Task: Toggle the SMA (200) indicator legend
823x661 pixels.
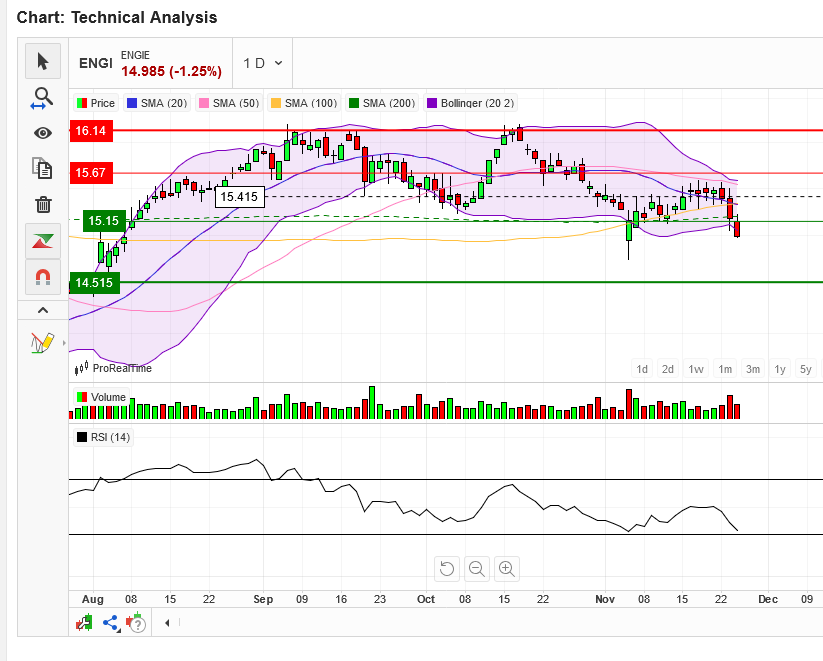Action: [382, 103]
